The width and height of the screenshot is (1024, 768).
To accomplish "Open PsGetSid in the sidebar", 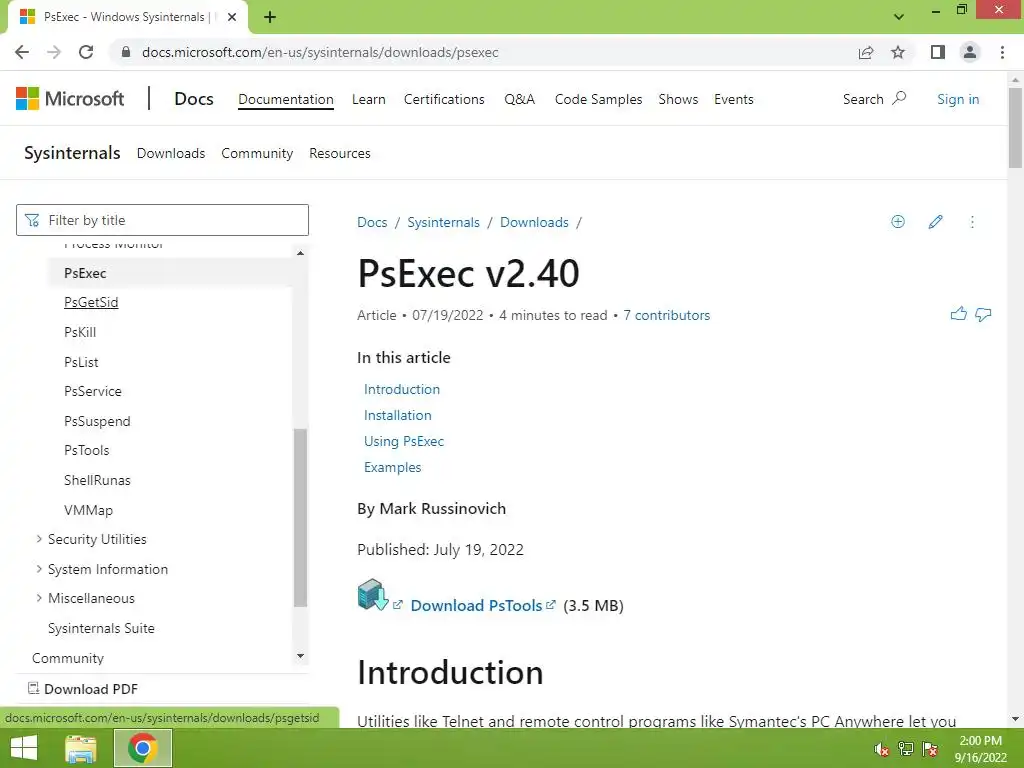I will 91,302.
